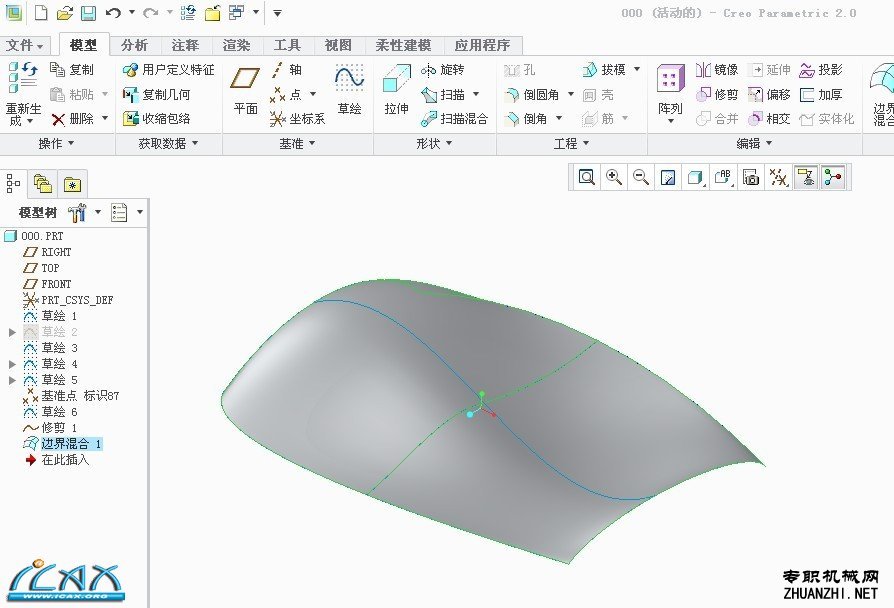The image size is (894, 608).
Task: Open the 编辑 group dropdown
Action: [x=754, y=144]
